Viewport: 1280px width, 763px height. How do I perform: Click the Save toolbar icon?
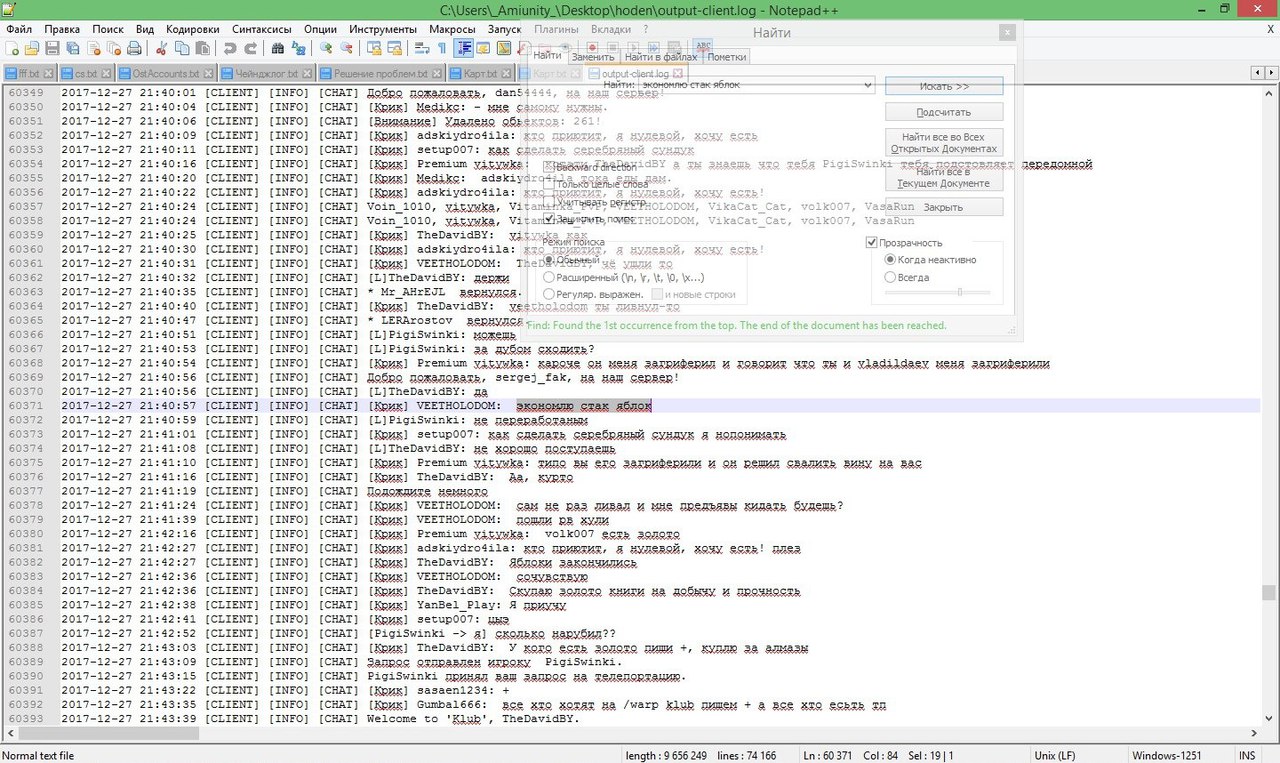point(52,48)
